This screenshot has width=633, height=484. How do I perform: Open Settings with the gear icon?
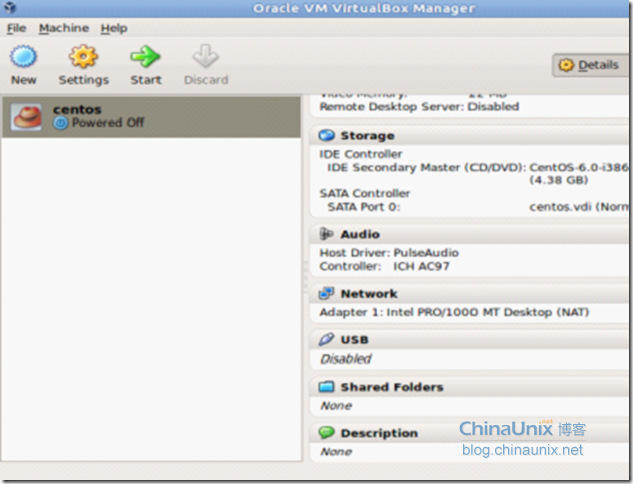pos(83,57)
